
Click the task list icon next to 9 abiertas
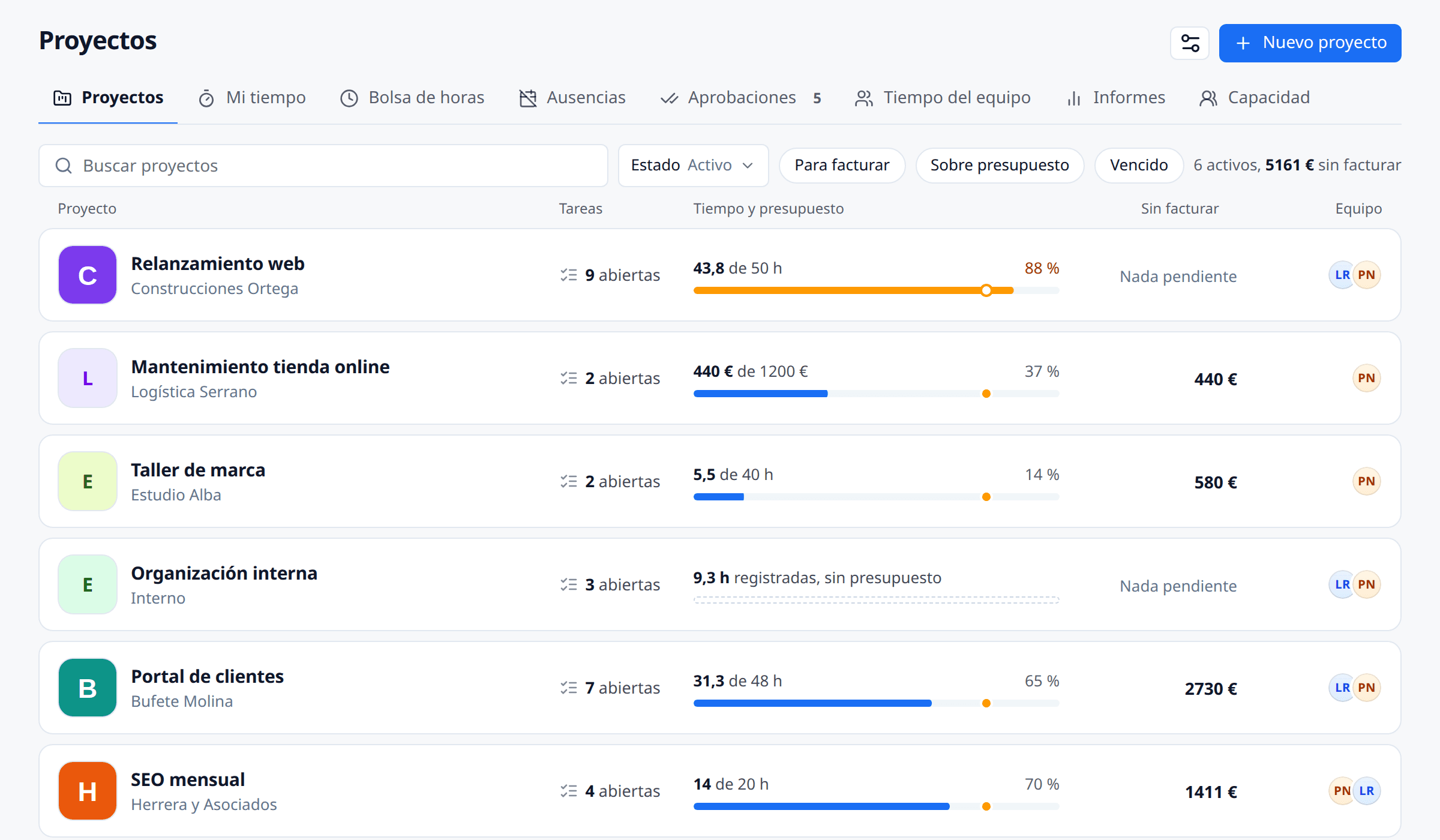[x=569, y=275]
